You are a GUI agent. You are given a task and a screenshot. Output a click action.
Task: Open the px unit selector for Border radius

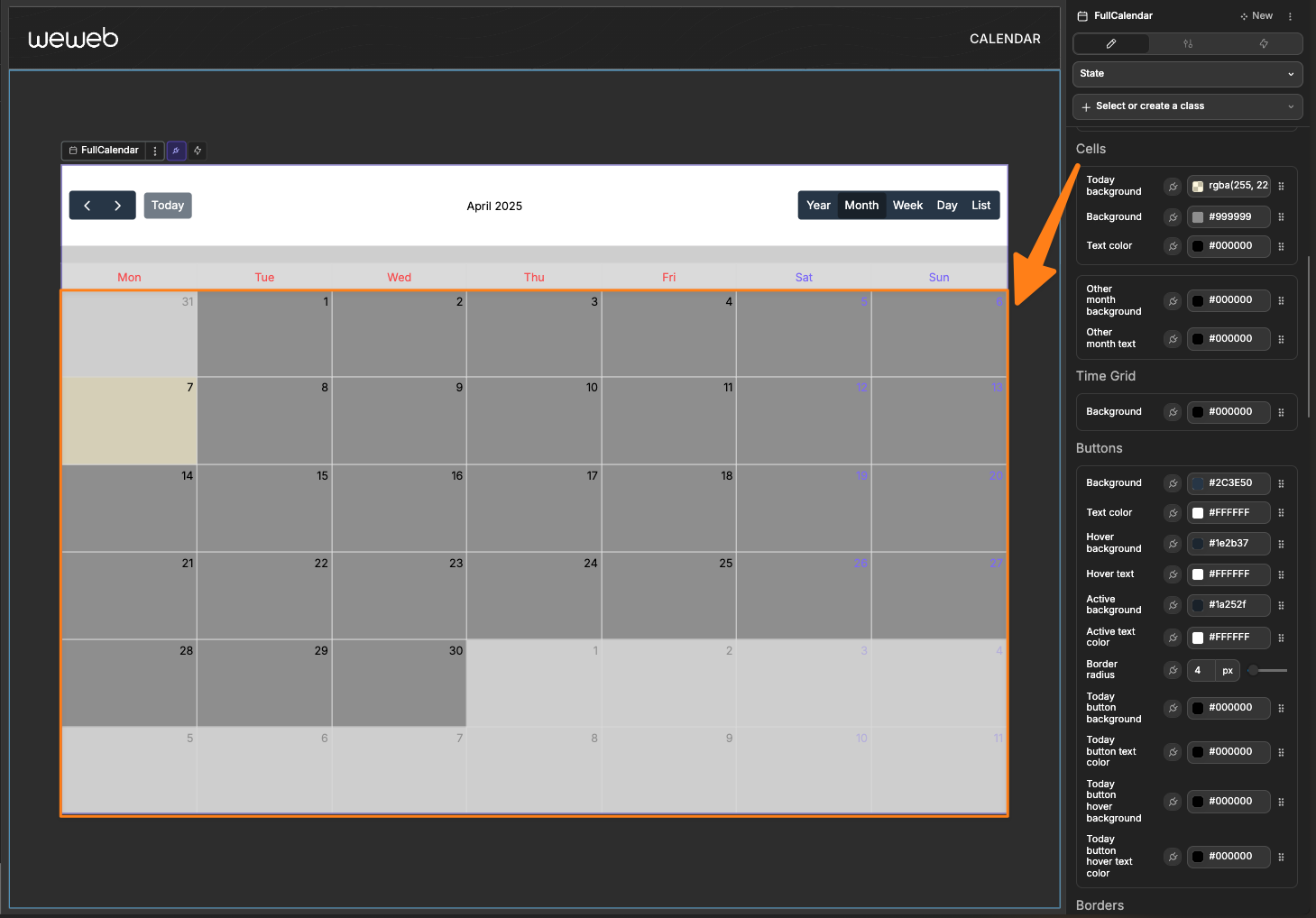[x=1227, y=670]
